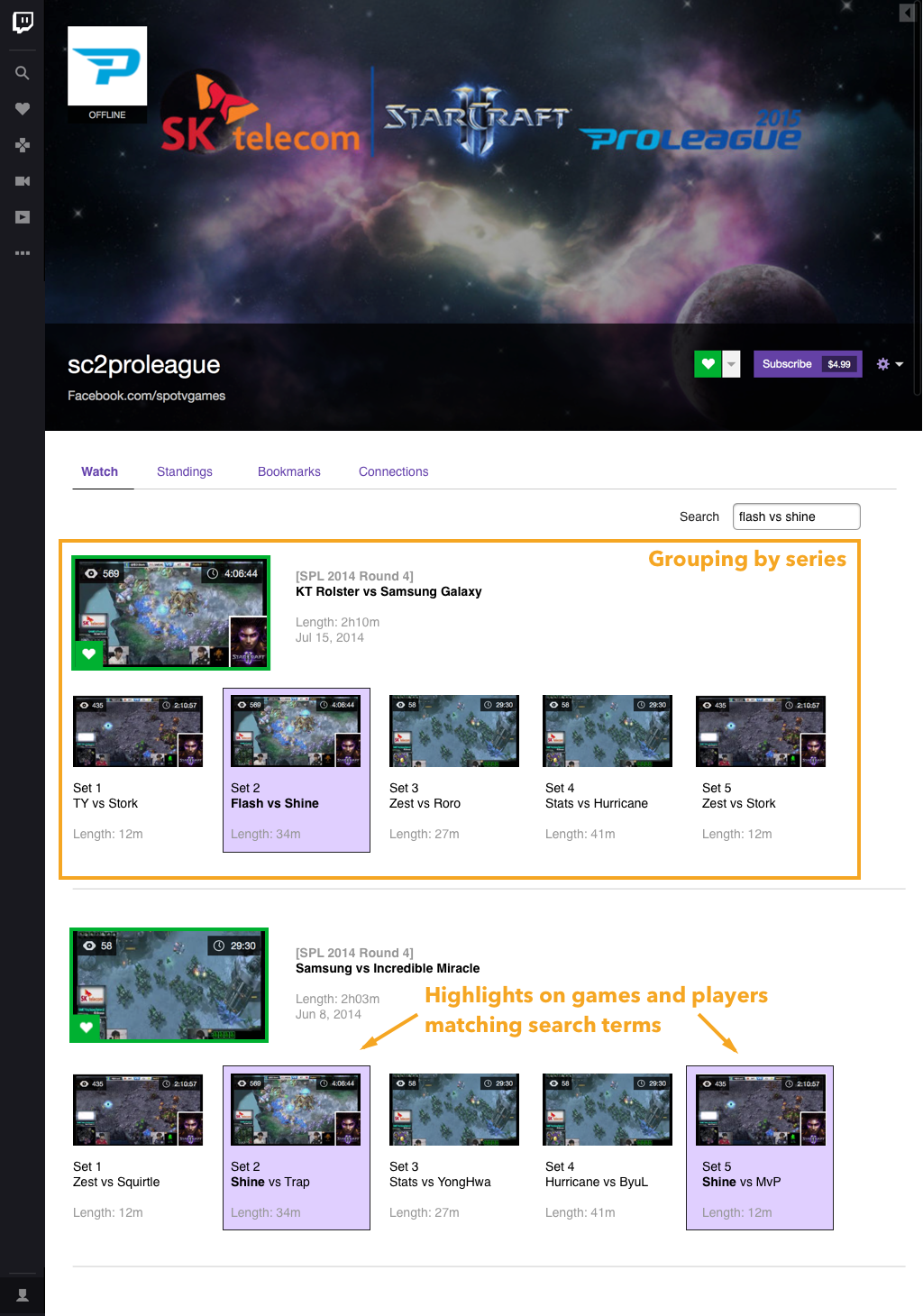
Task: Collapse the right panel arrow
Action: (907, 13)
